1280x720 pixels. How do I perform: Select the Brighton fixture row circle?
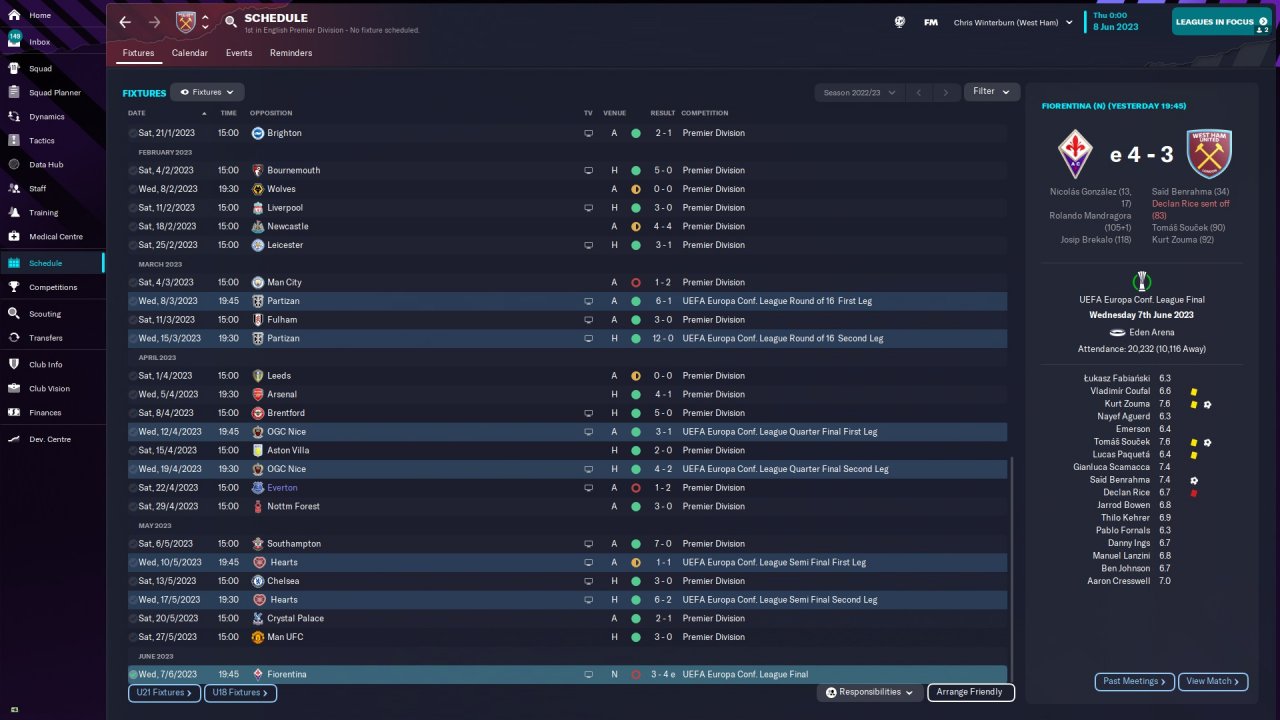133,133
